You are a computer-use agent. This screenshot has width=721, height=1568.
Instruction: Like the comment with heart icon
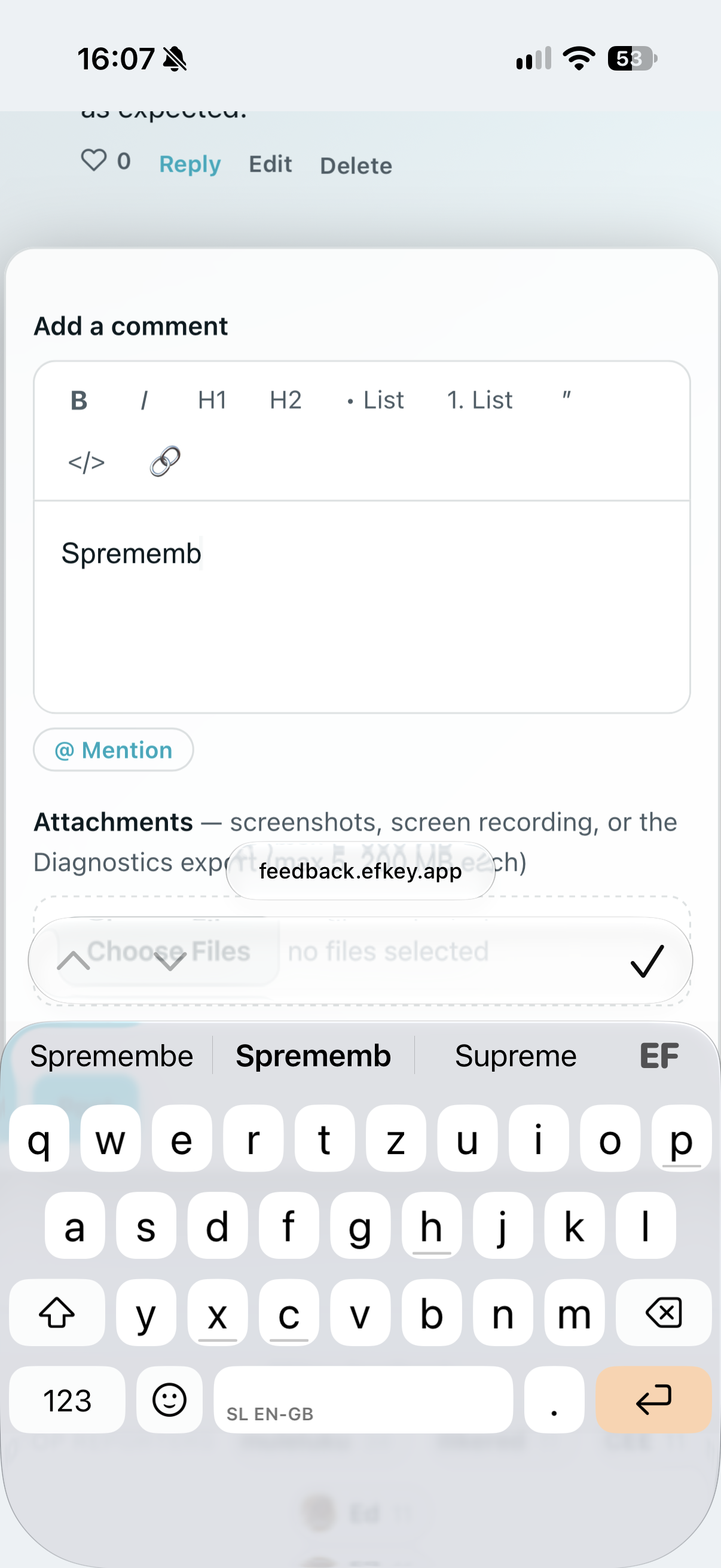[x=94, y=161]
